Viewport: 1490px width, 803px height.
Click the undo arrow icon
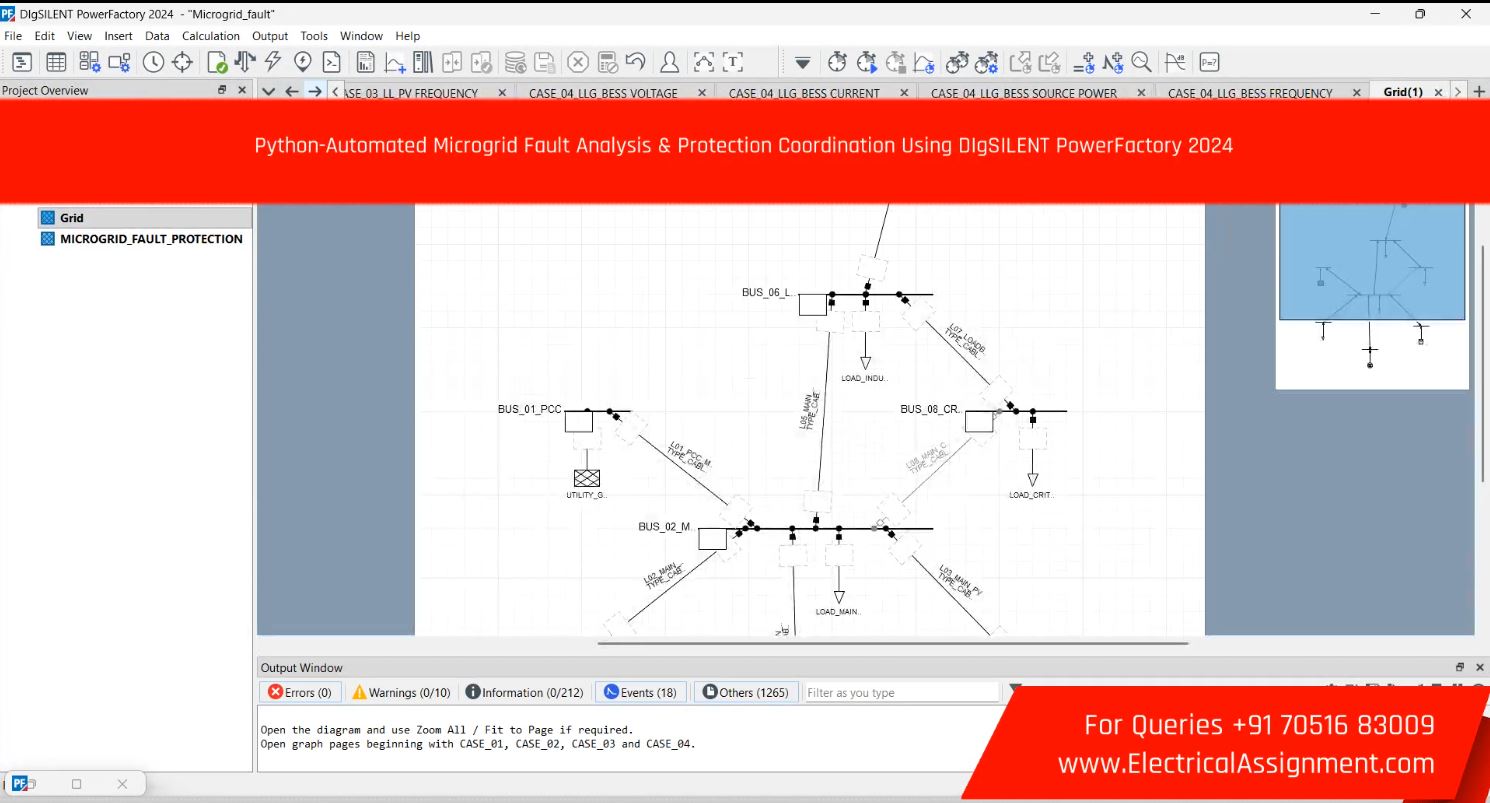[x=635, y=62]
